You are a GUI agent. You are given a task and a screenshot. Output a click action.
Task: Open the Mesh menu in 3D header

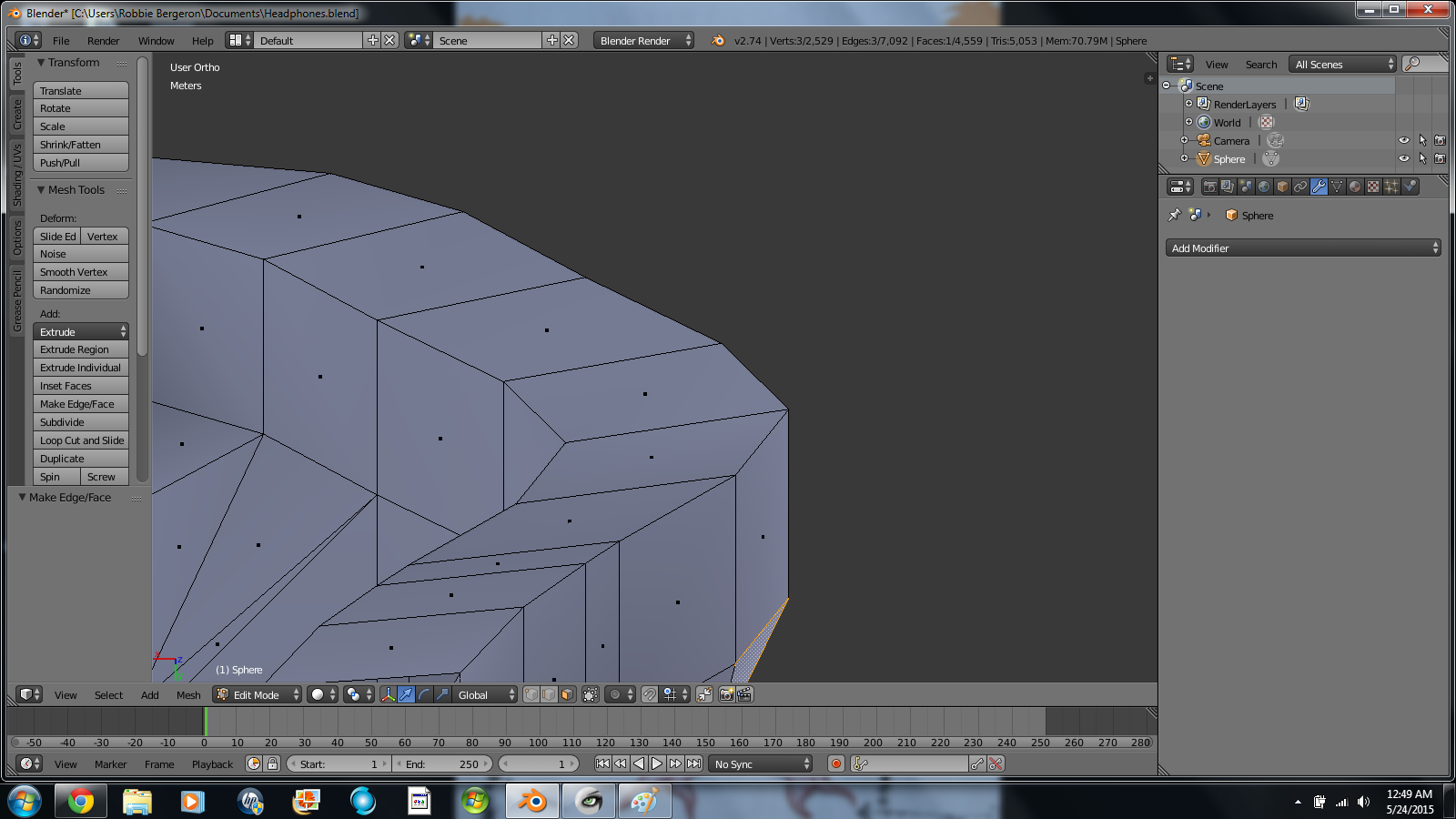(188, 694)
